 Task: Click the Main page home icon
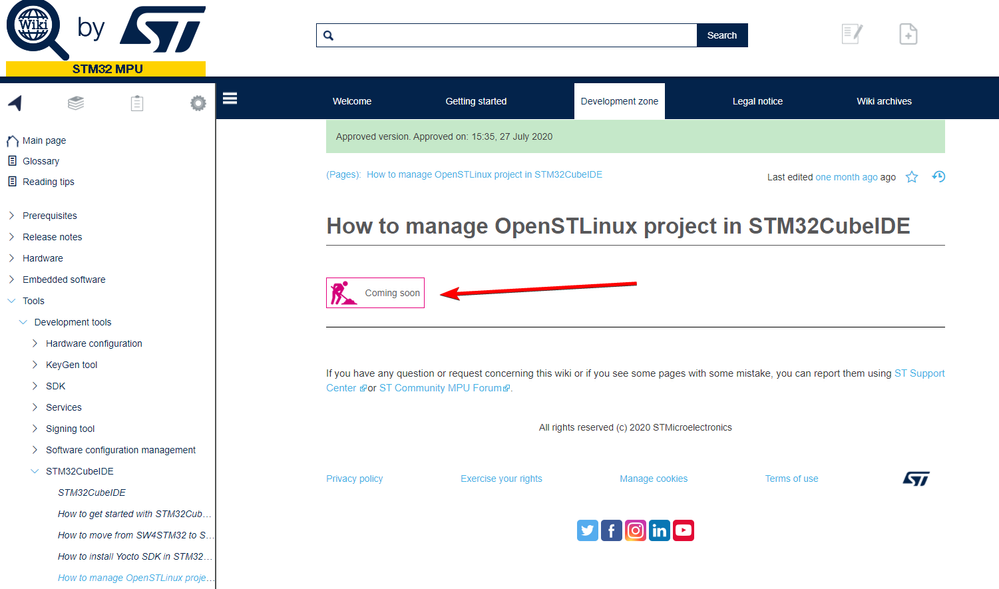pyautogui.click(x=12, y=141)
